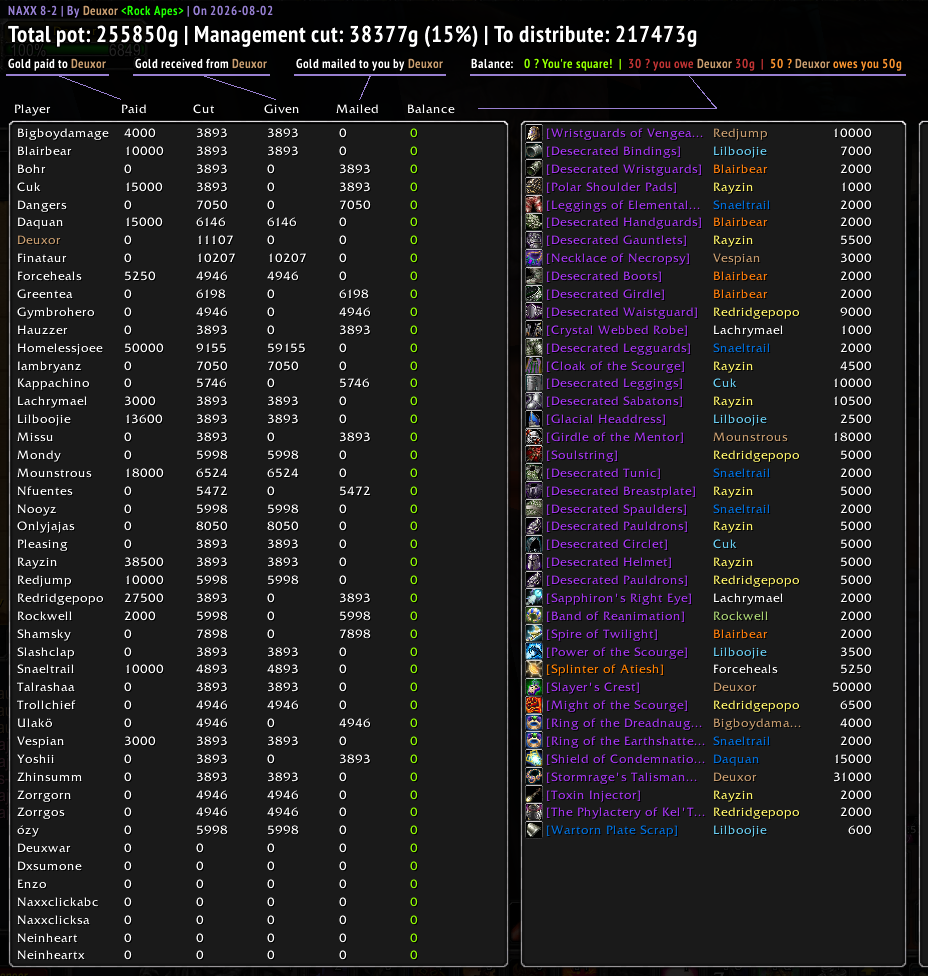This screenshot has width=928, height=976.
Task: Click buyer Moun­strous next to Girdle of the Mentor
Action: click(750, 438)
